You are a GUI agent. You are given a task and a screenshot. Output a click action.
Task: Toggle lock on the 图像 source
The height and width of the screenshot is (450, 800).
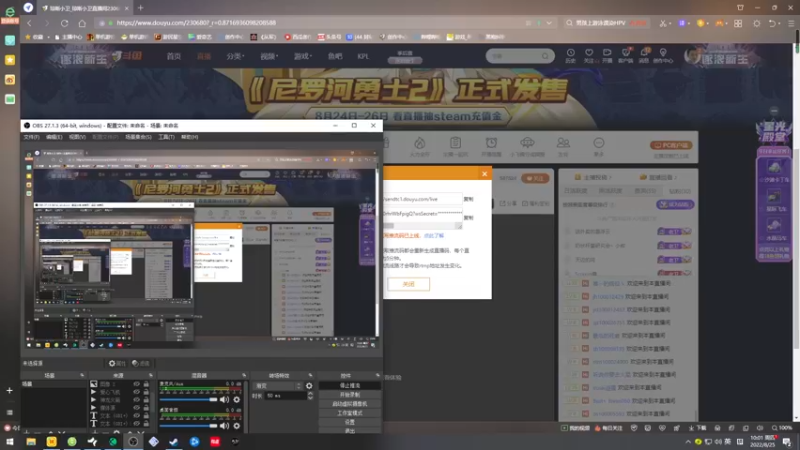pos(146,384)
